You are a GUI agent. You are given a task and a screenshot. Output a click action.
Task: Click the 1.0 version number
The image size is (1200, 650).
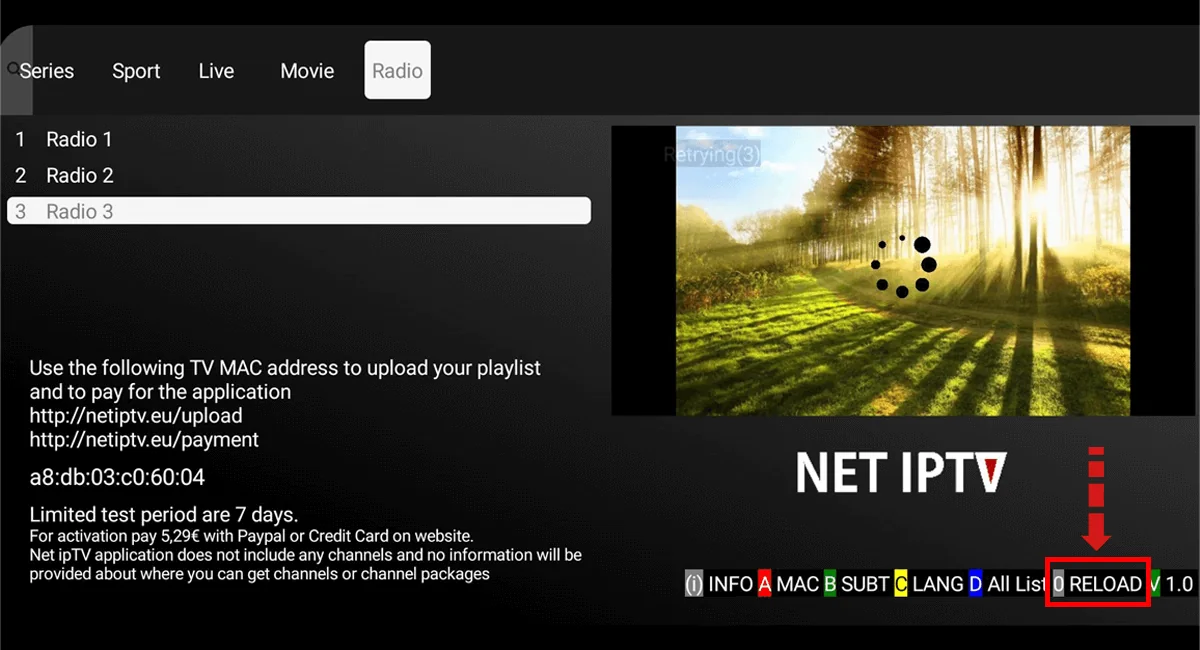[x=1180, y=584]
